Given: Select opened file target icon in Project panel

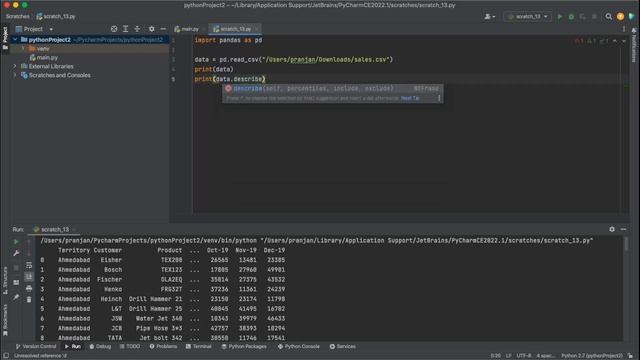Looking at the screenshot, I should [114, 29].
